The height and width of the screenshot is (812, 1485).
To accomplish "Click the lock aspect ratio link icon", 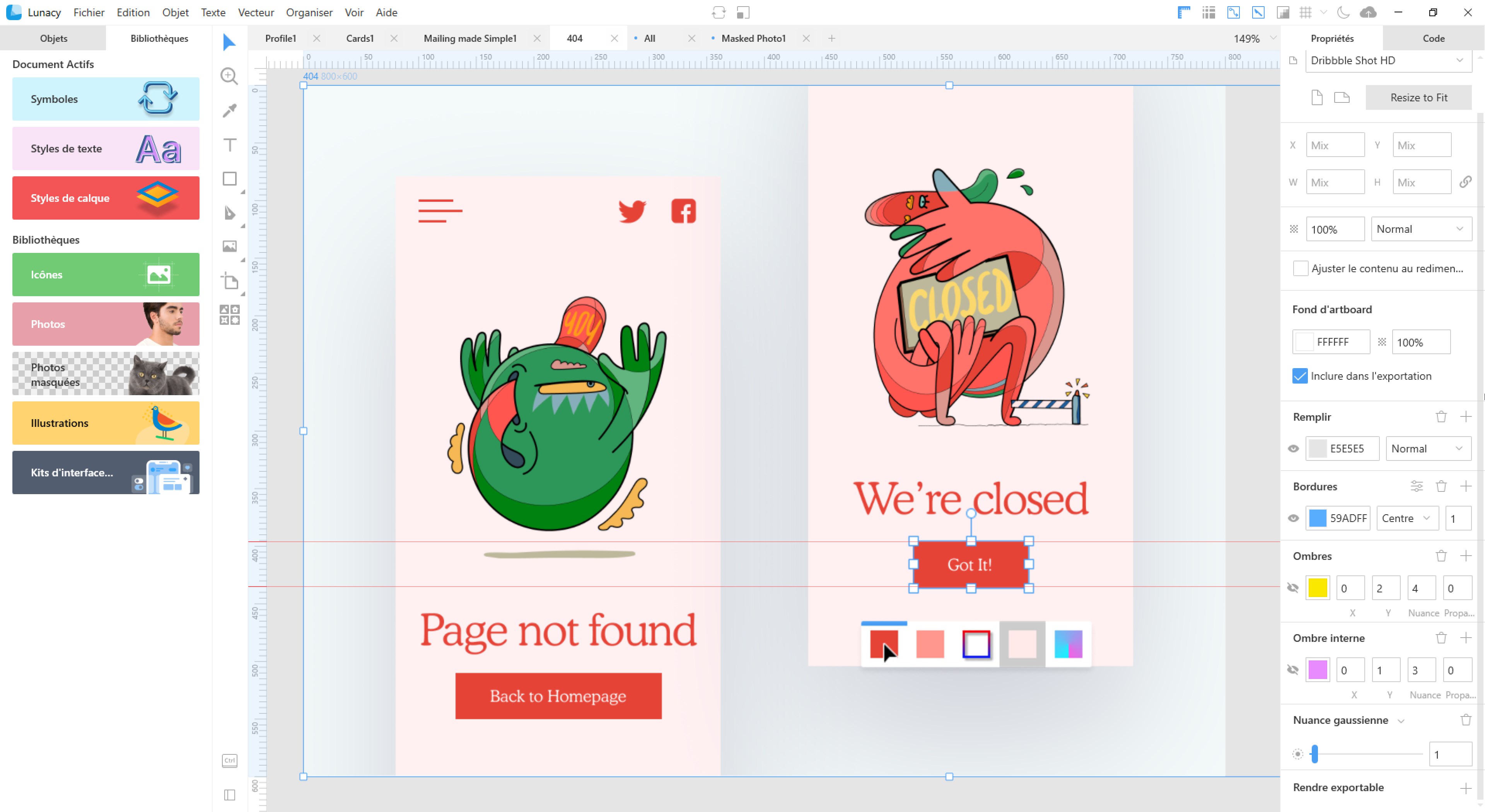I will tap(1465, 182).
